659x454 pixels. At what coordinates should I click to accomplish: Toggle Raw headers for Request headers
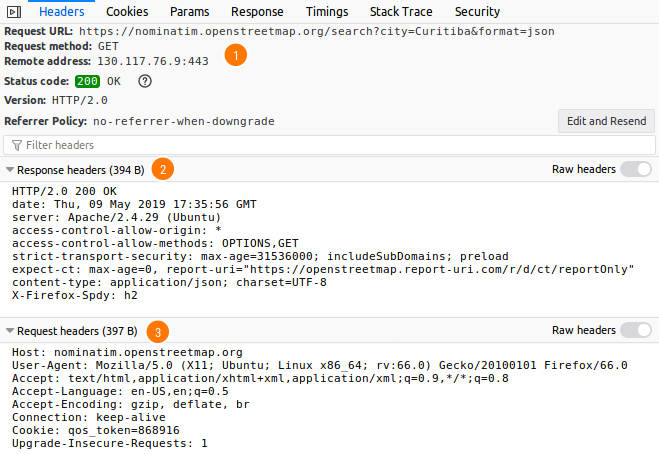pyautogui.click(x=636, y=330)
